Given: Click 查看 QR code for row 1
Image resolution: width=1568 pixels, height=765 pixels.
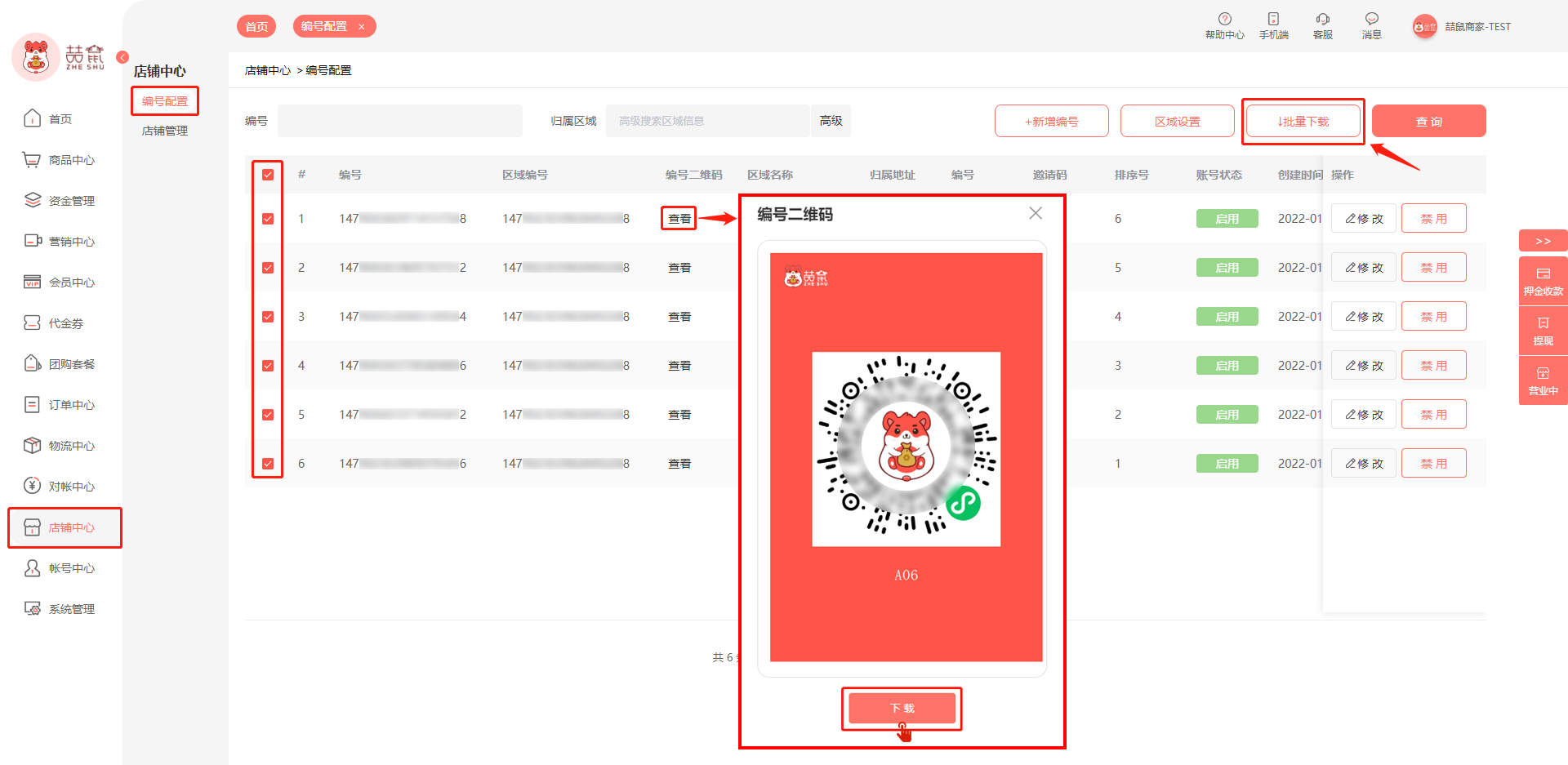Looking at the screenshot, I should [679, 219].
